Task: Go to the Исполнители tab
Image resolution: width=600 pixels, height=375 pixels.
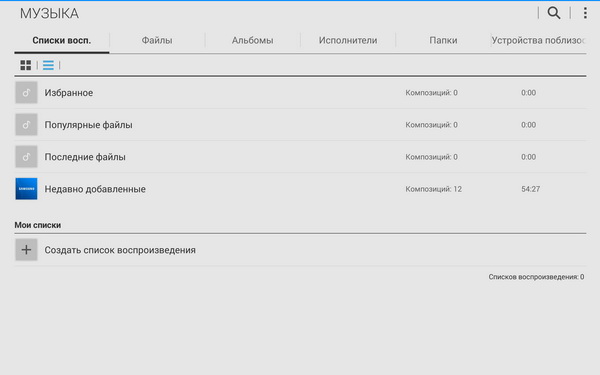Action: click(x=348, y=41)
